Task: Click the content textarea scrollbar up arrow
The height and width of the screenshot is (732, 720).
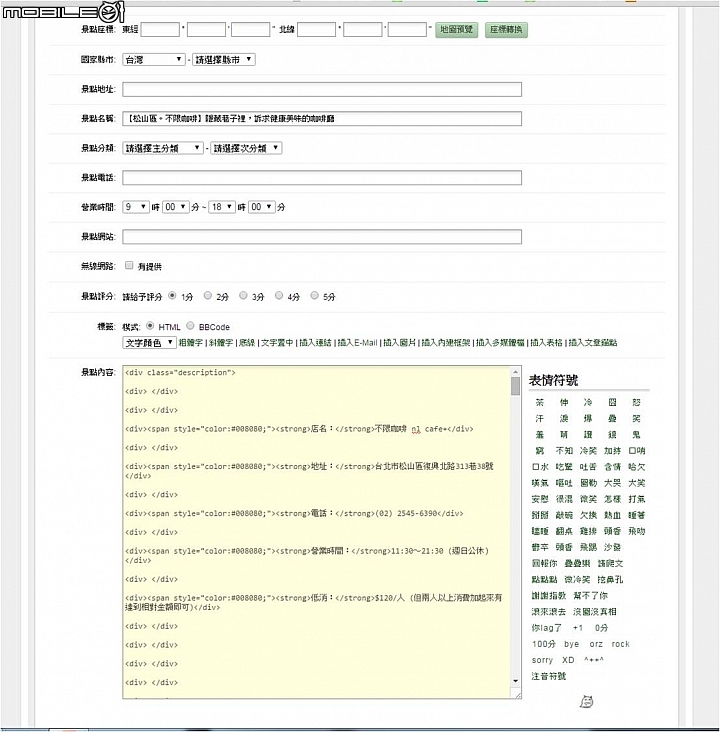Action: point(515,372)
